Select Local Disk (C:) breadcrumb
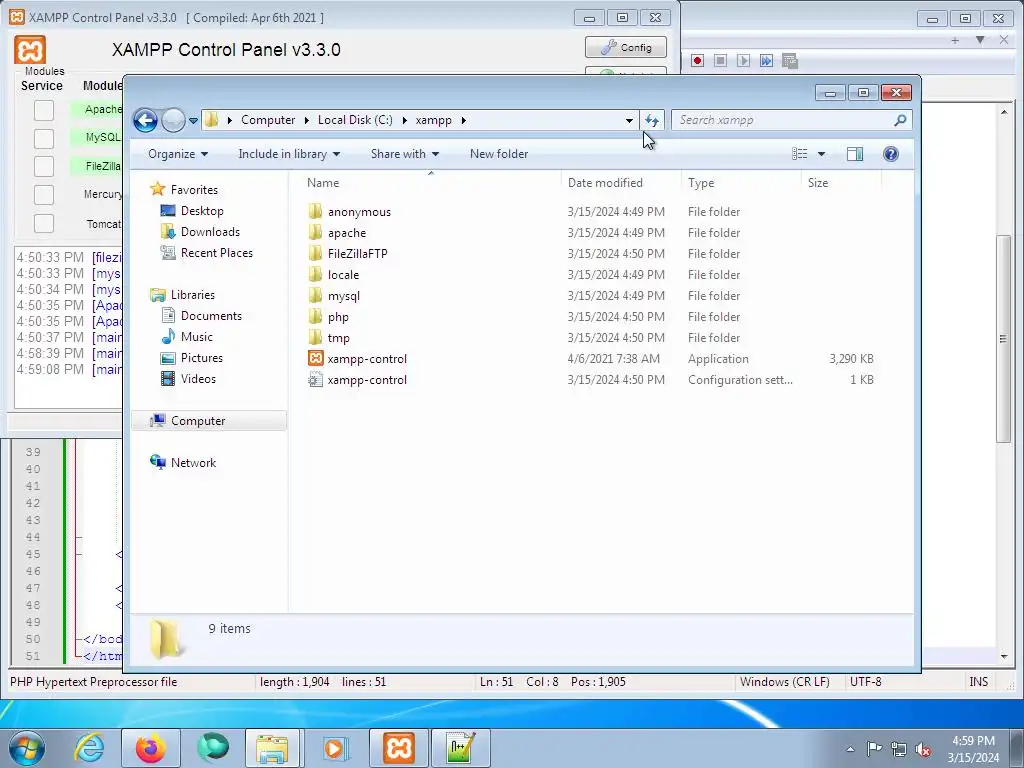Screen dimensions: 1024x768 click(x=355, y=120)
